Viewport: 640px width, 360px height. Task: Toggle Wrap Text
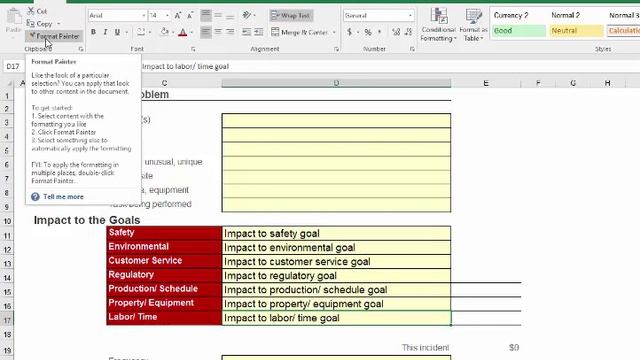291,16
